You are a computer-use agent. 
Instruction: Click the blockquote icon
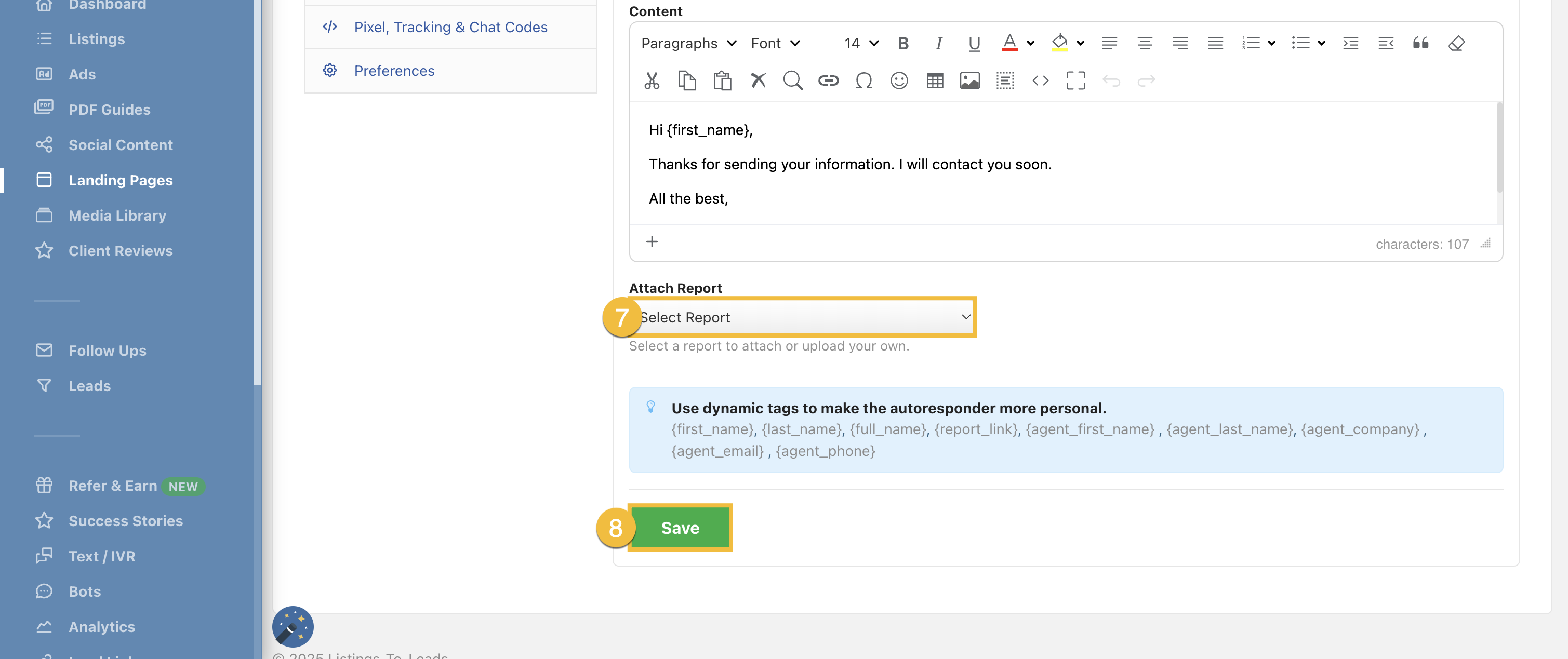[1420, 43]
